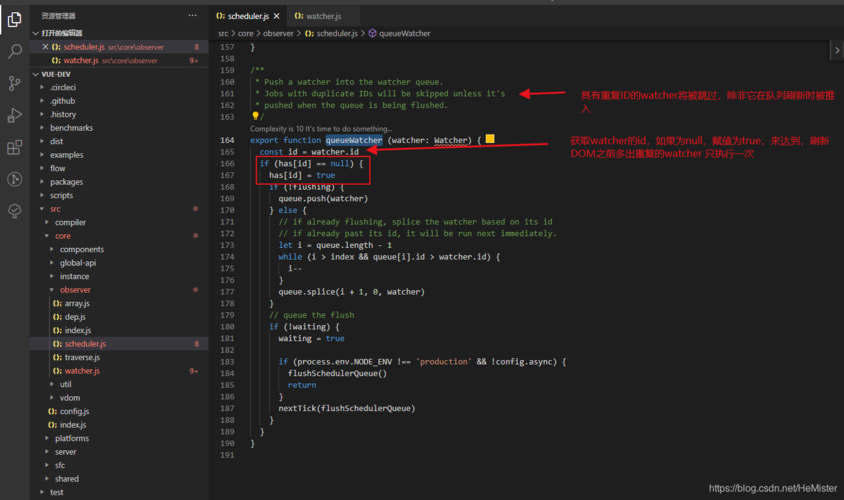
Task: Click the expand arrow at editor right edge
Action: (x=836, y=50)
